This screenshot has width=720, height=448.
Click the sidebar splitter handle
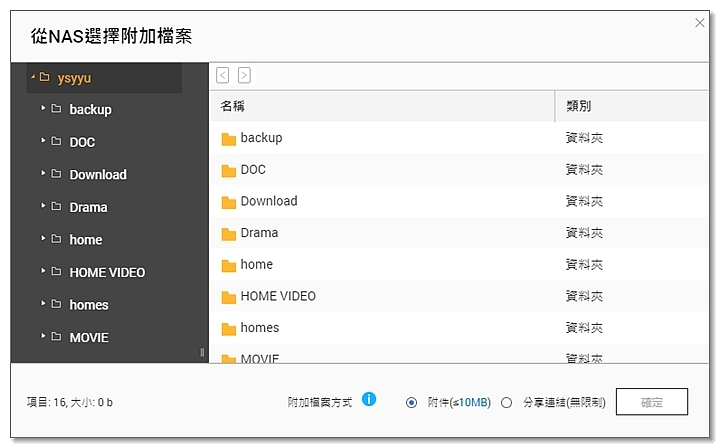202,352
